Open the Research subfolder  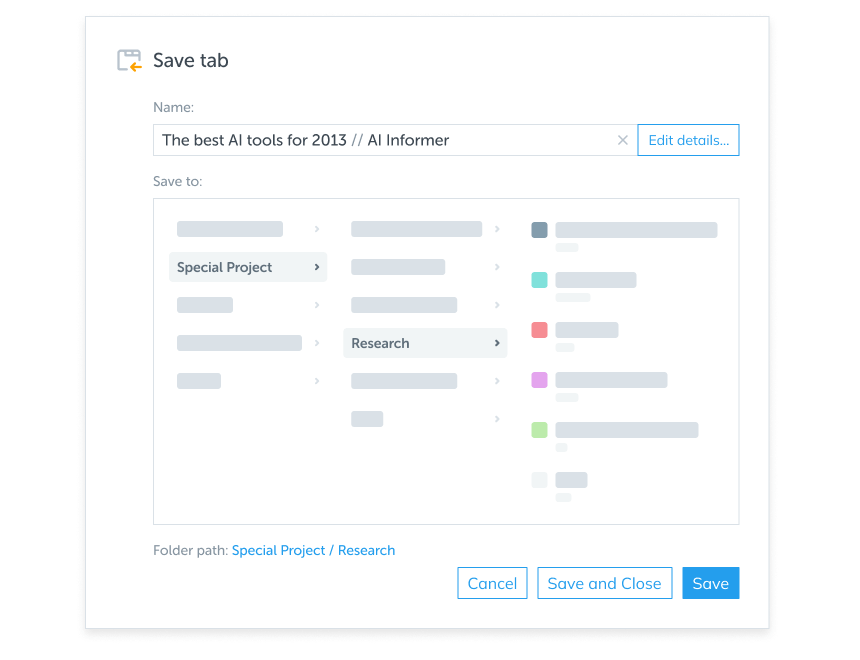[x=381, y=343]
